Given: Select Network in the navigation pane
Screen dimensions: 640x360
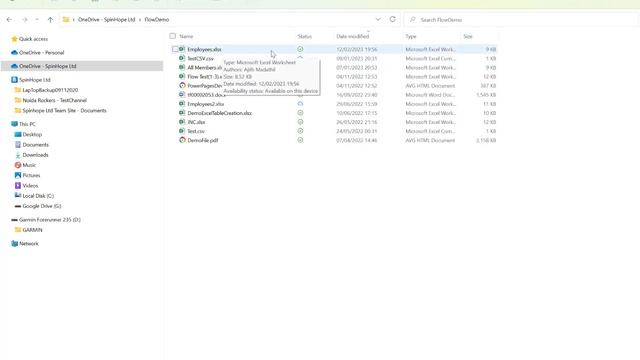Looking at the screenshot, I should point(29,244).
